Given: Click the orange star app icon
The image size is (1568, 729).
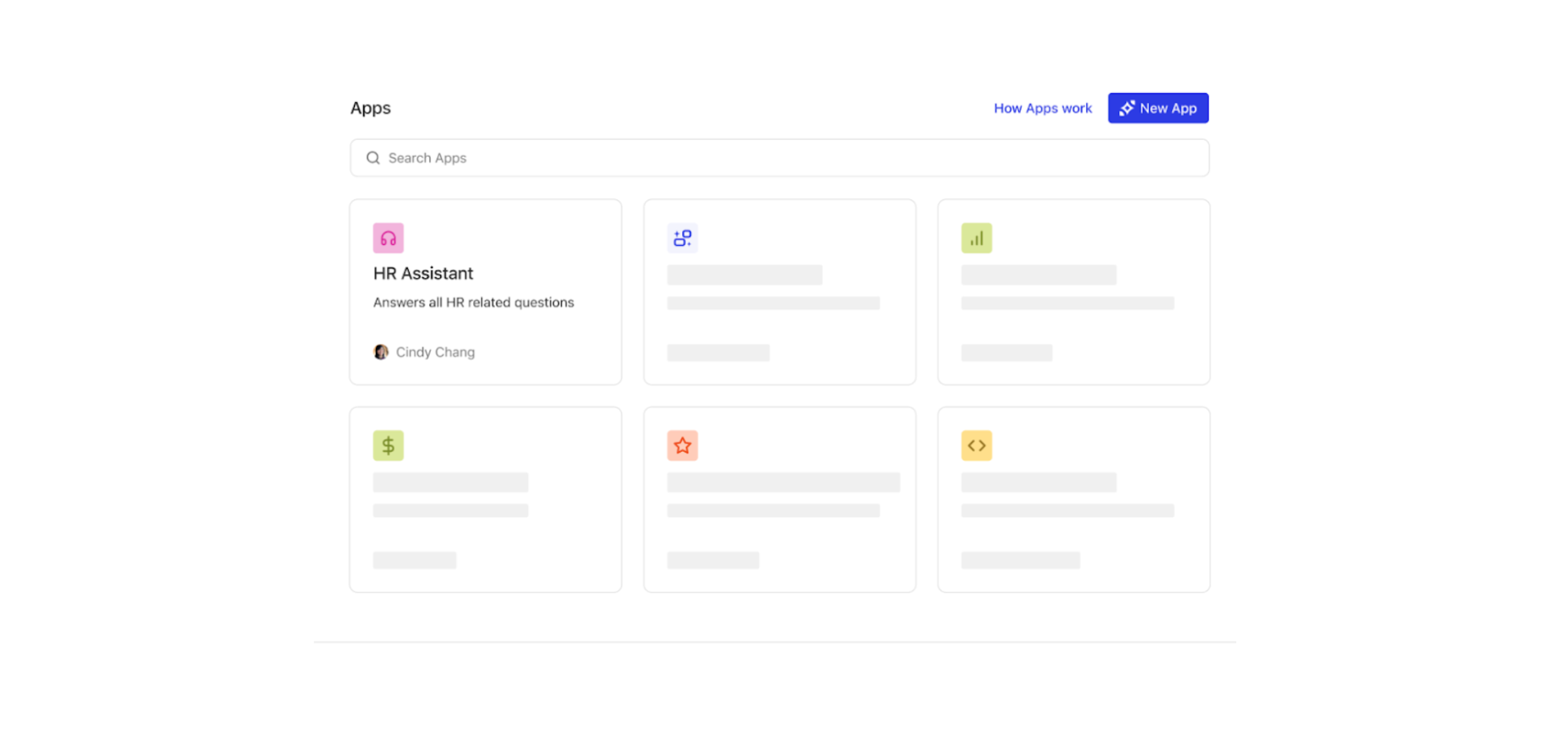Looking at the screenshot, I should pos(682,445).
